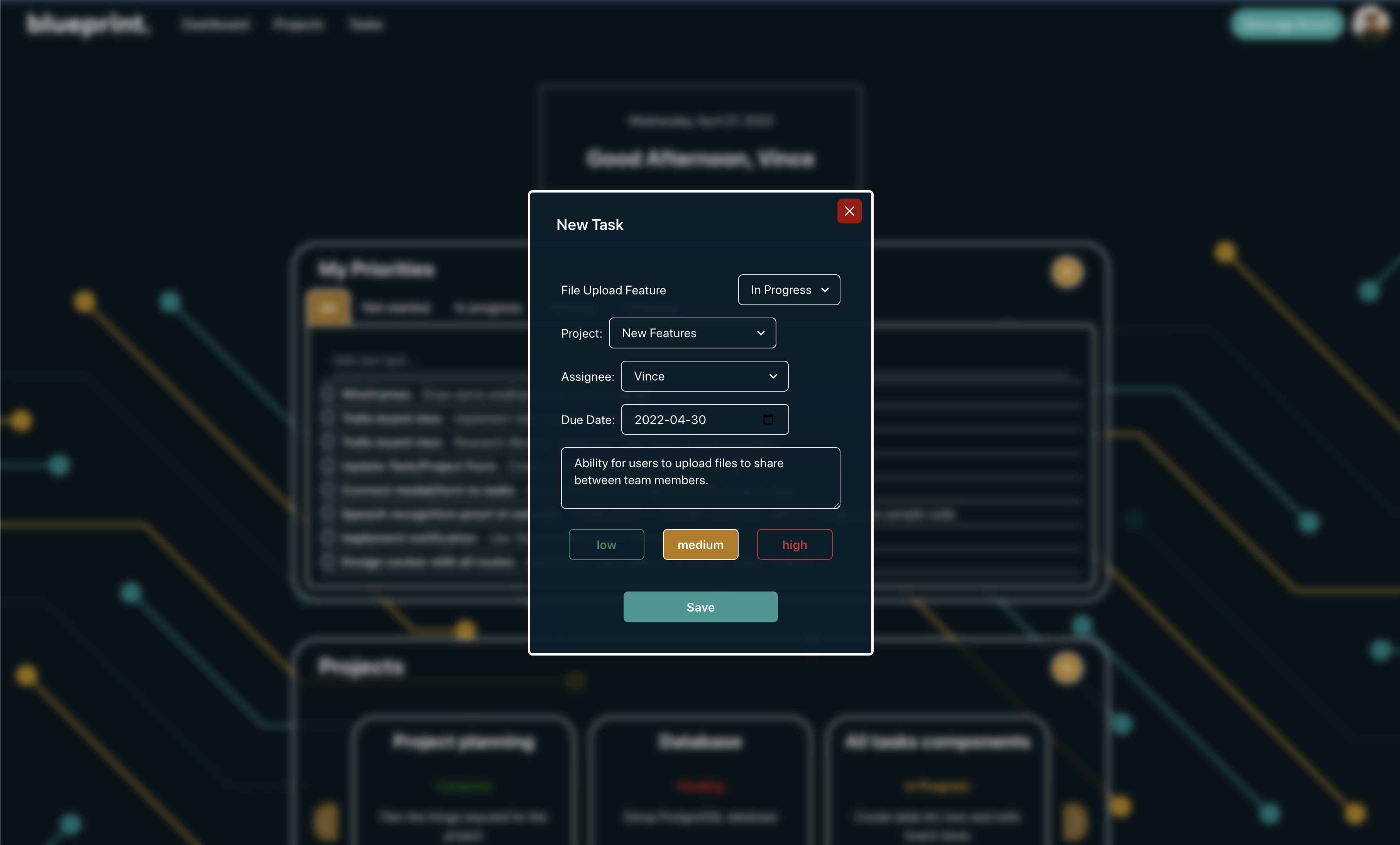The image size is (1400, 845).
Task: Click the File Upload Feature title field
Action: point(614,291)
